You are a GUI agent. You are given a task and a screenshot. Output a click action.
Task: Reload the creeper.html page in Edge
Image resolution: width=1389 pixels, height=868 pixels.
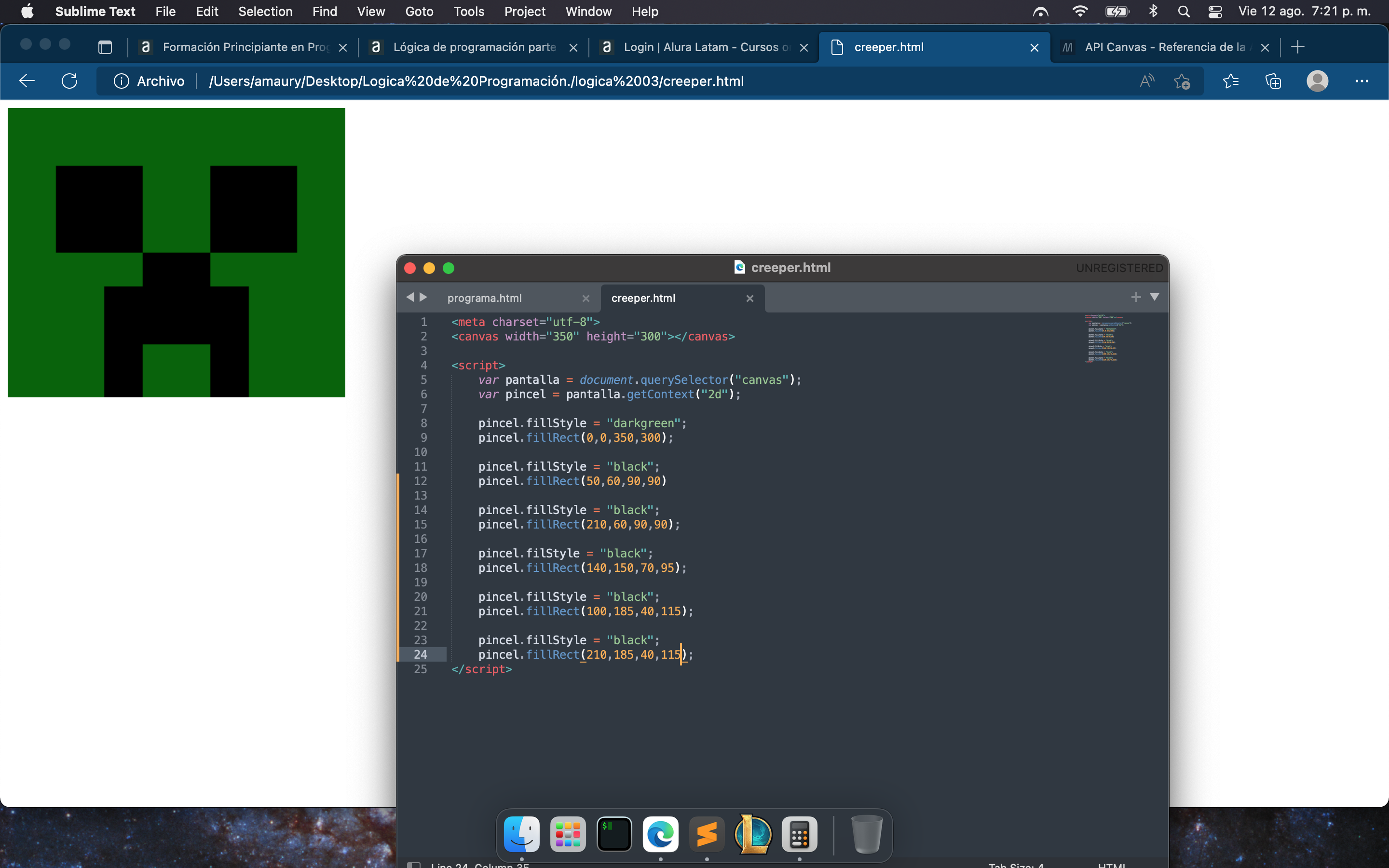[x=69, y=81]
